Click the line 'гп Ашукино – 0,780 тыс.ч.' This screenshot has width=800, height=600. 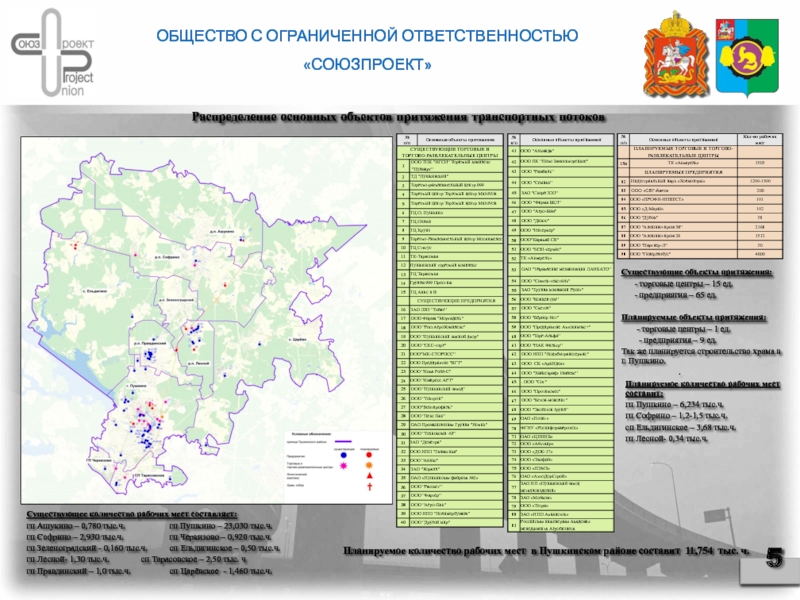pos(76,526)
